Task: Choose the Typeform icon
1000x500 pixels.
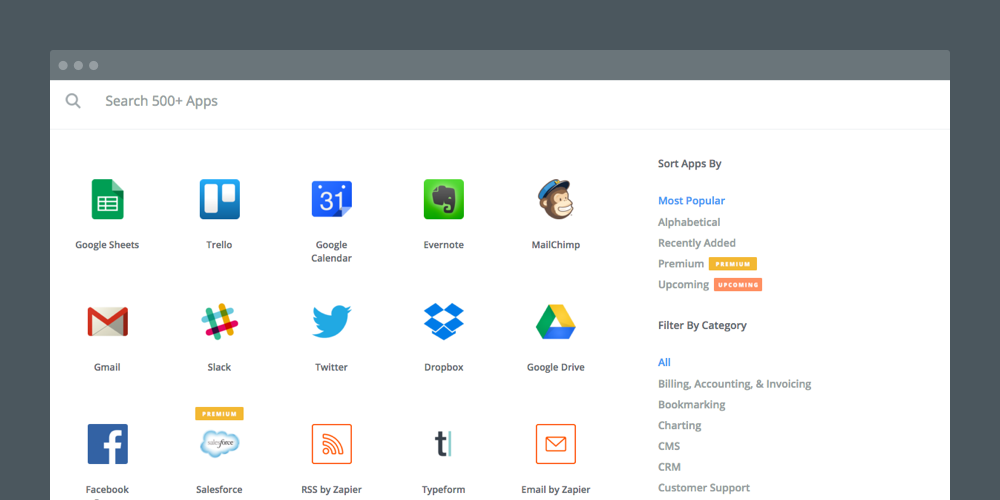Action: point(444,444)
